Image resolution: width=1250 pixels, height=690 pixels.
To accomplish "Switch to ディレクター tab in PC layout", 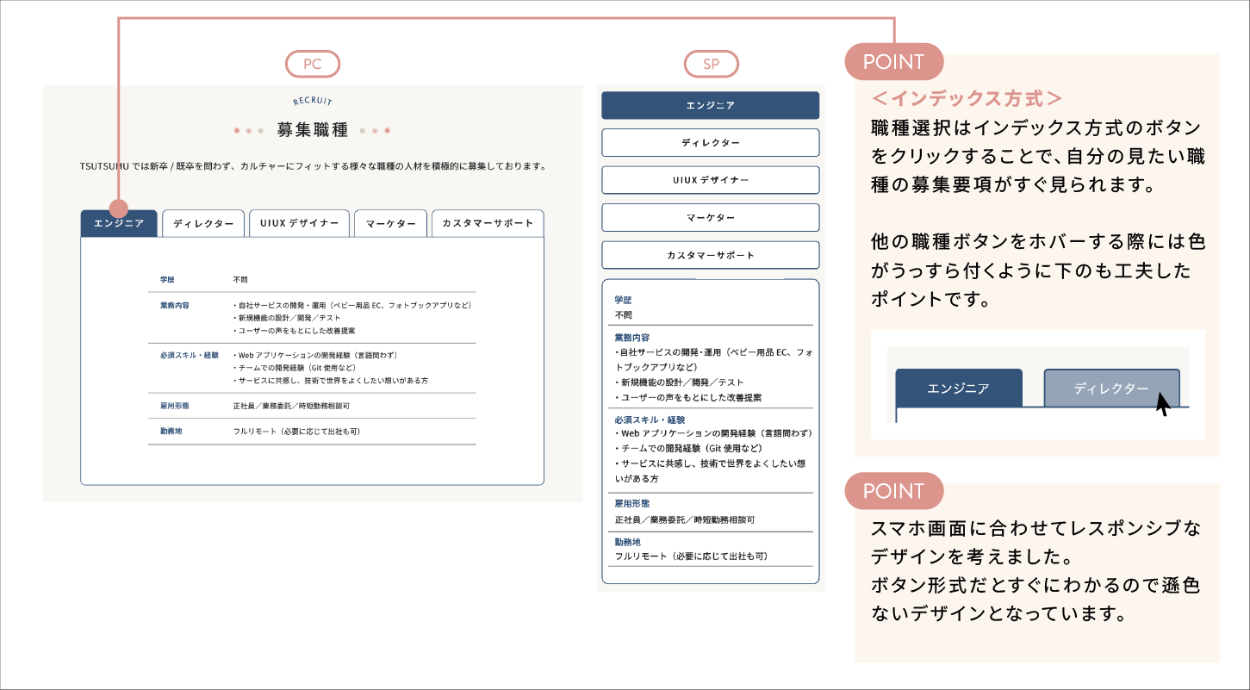I will pos(203,224).
